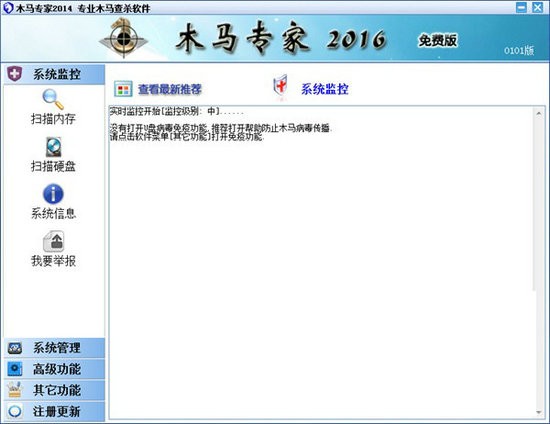
Task: Click the 我要举报 upload icon
Action: [x=53, y=241]
